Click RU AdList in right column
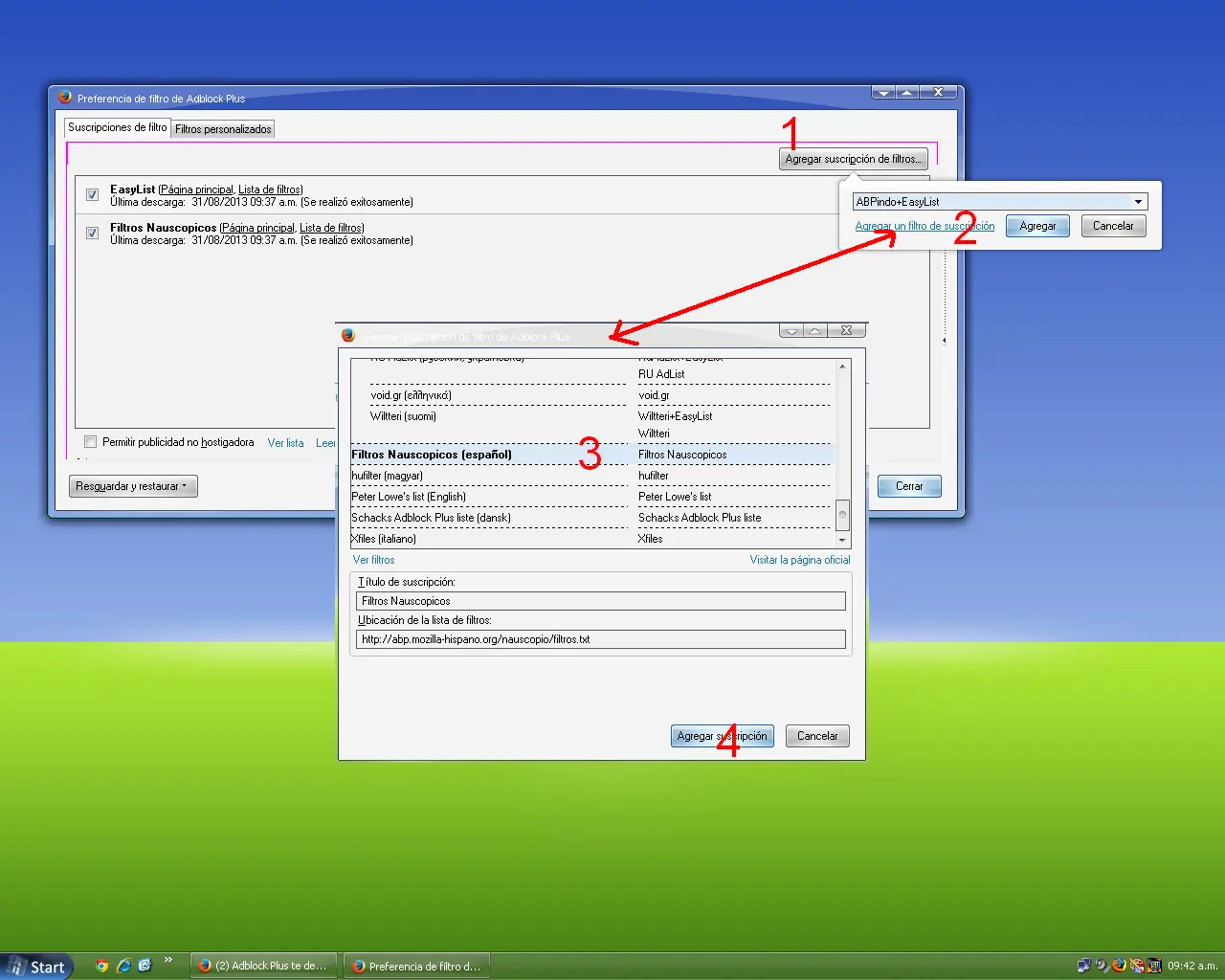 coord(661,374)
